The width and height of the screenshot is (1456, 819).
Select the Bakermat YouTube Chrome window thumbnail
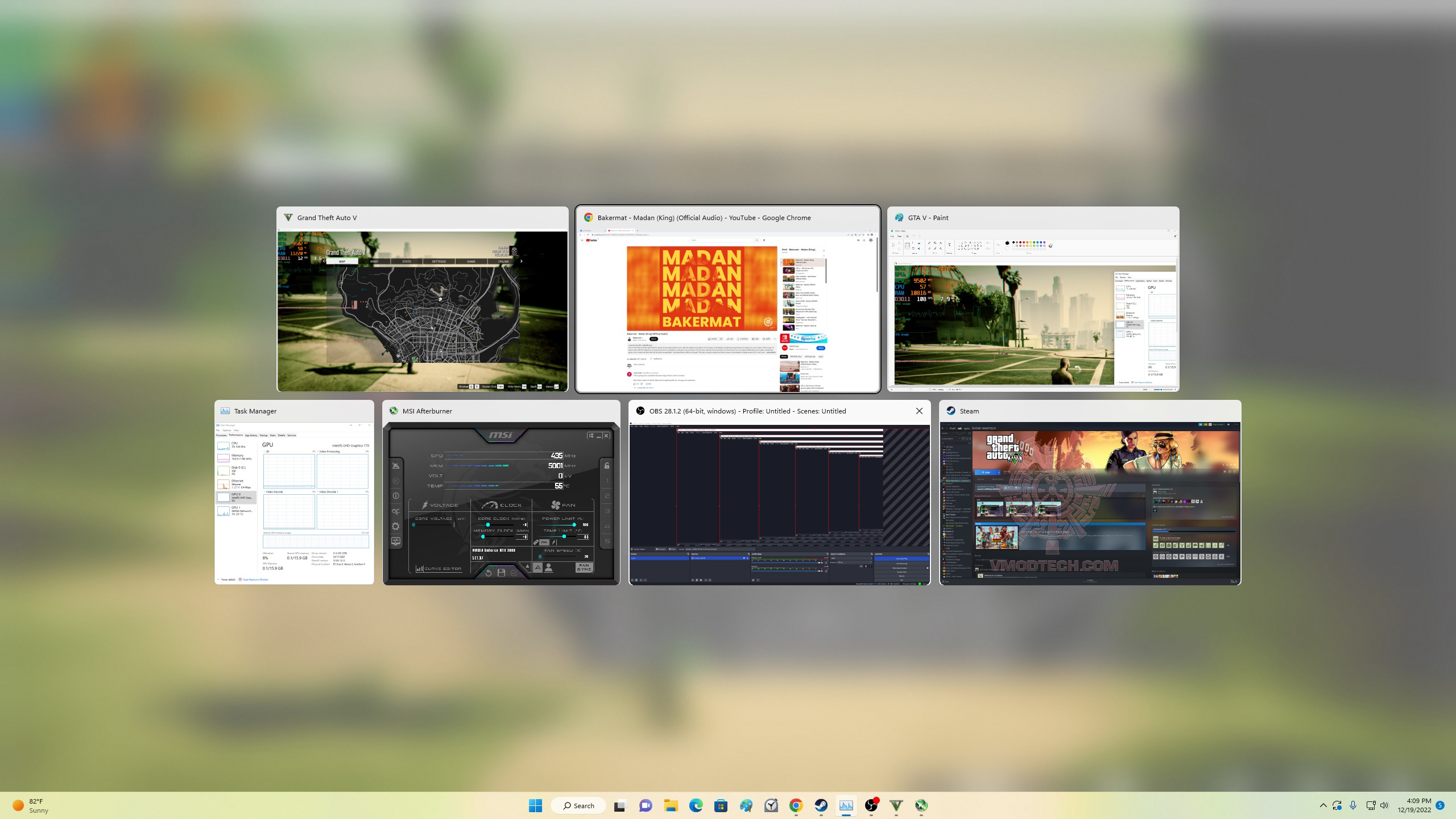727,310
